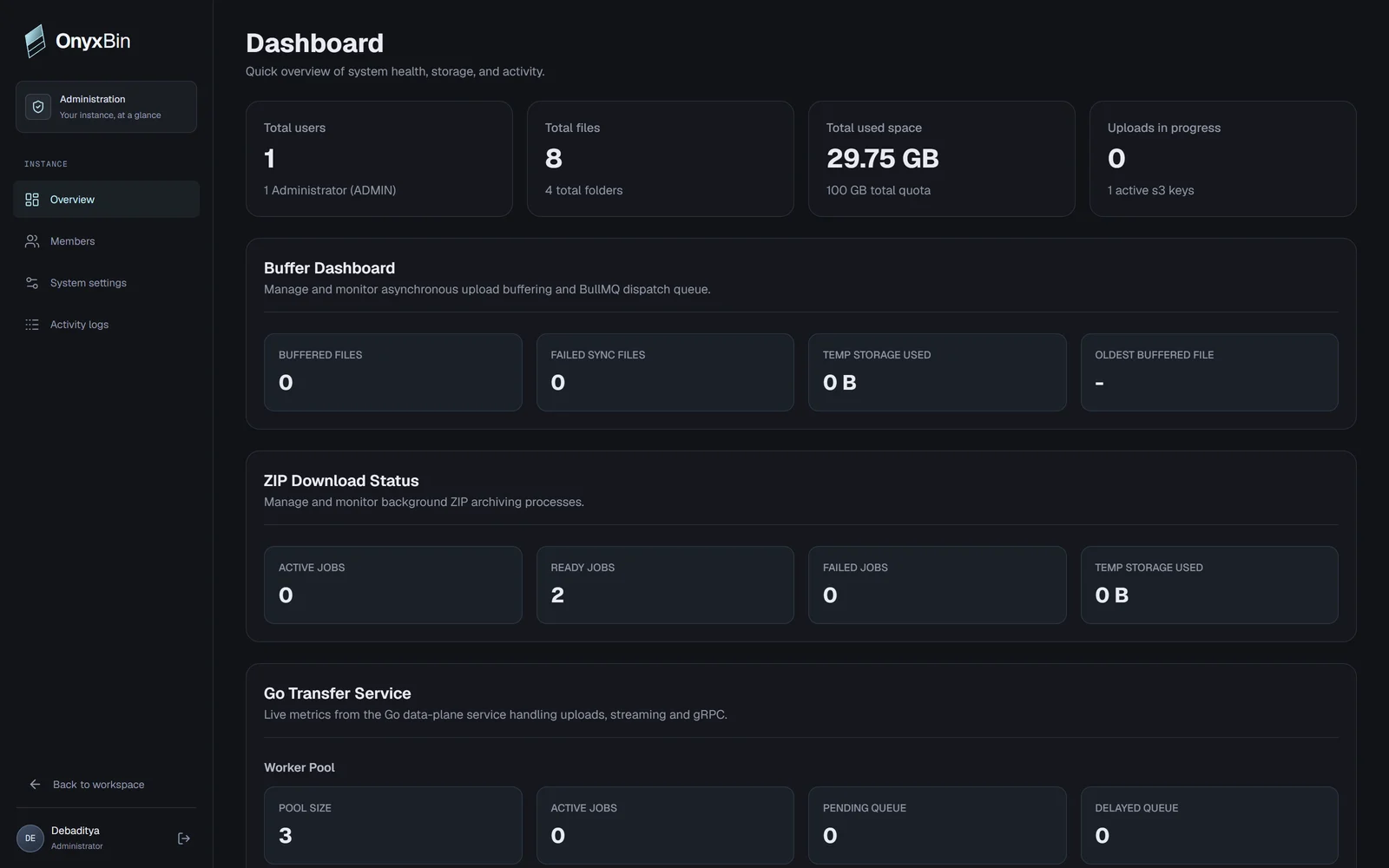Click the OnyxBin logo icon

pyautogui.click(x=35, y=41)
